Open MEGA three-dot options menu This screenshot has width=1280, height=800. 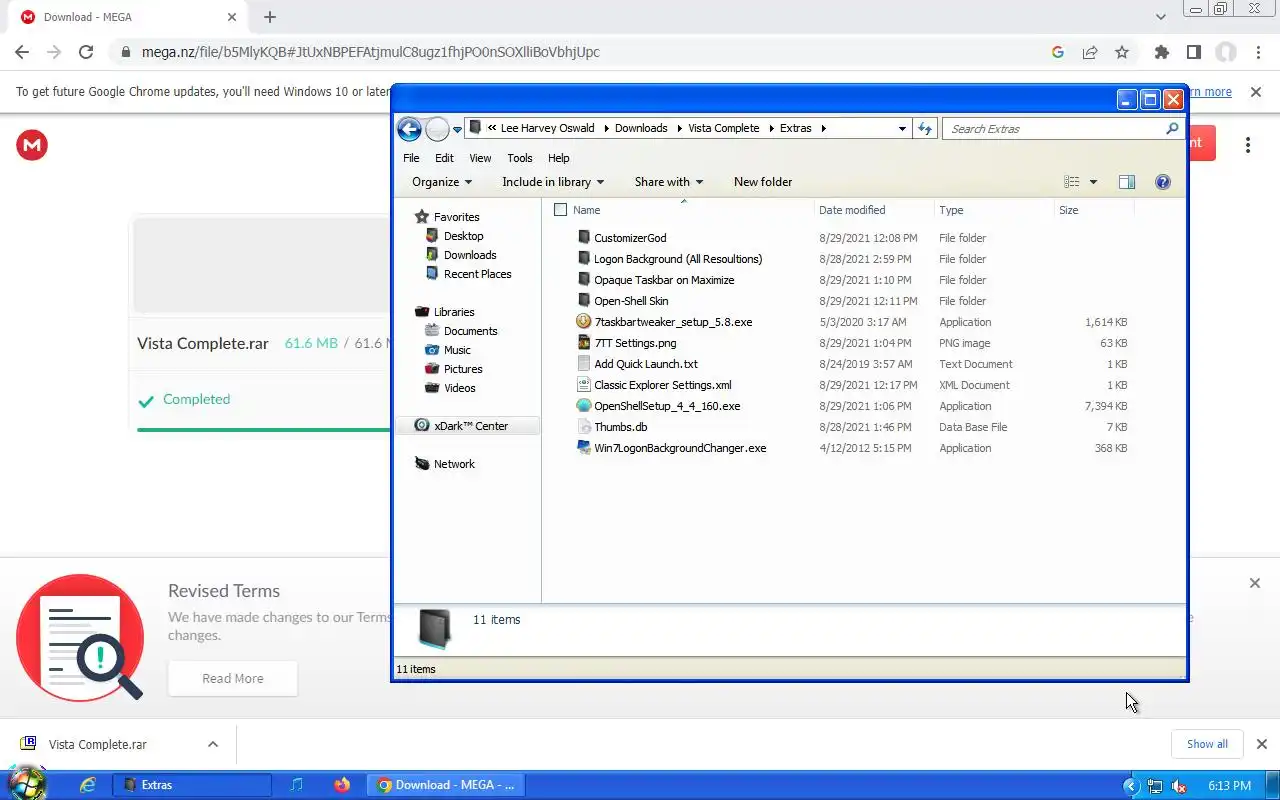coord(1248,145)
